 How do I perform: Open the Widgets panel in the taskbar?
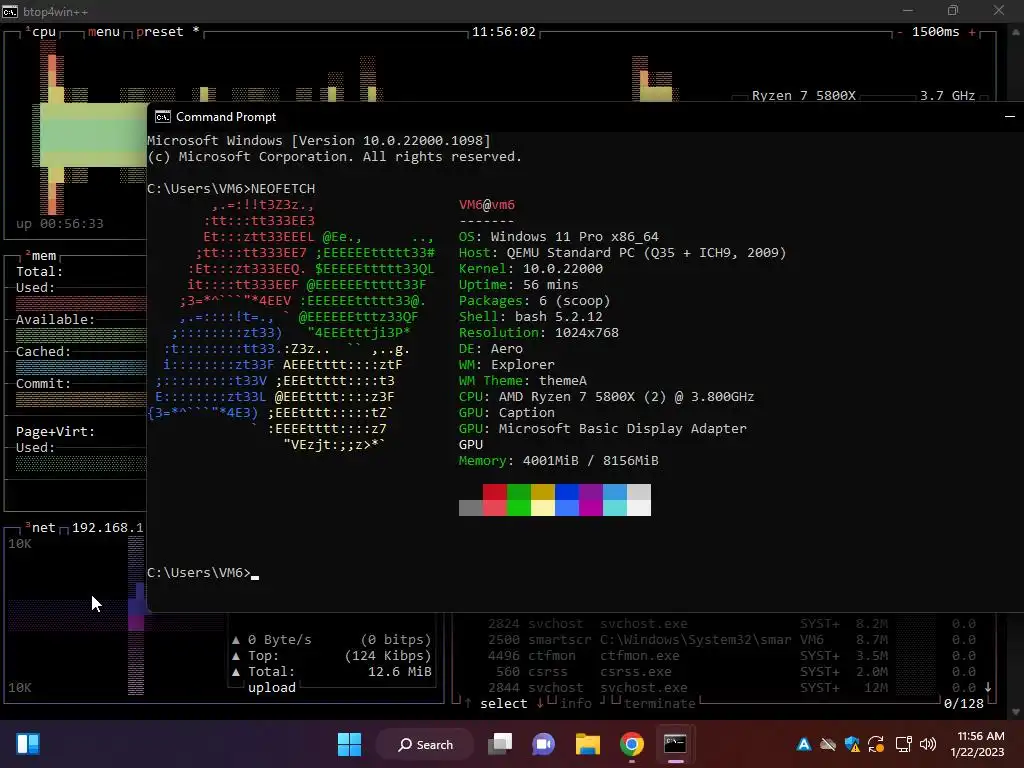click(x=28, y=744)
